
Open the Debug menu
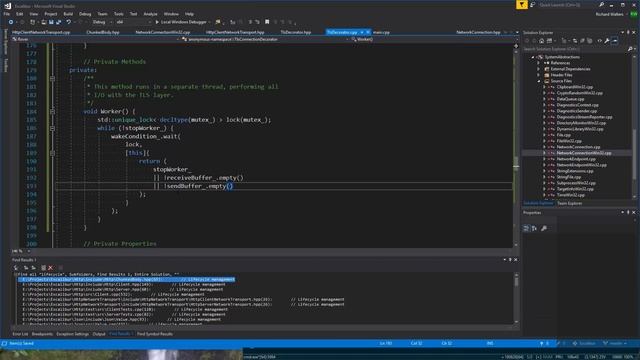85,14
